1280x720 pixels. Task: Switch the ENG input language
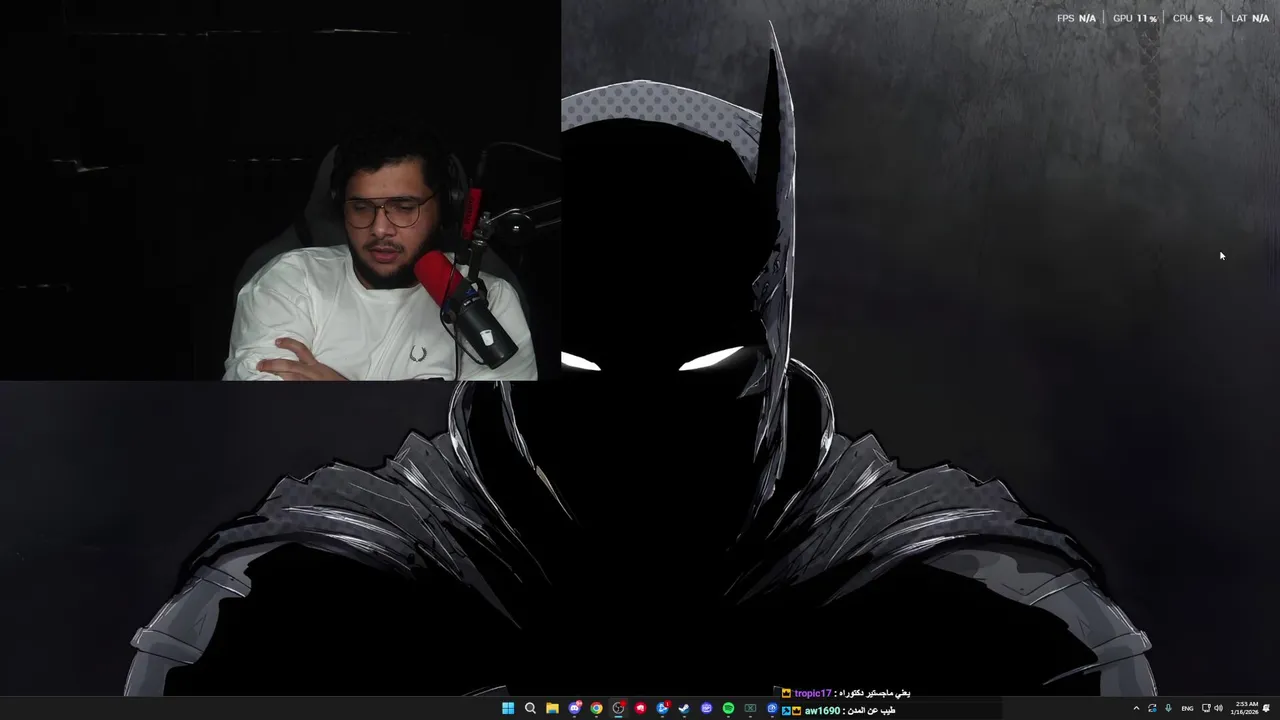point(1187,708)
